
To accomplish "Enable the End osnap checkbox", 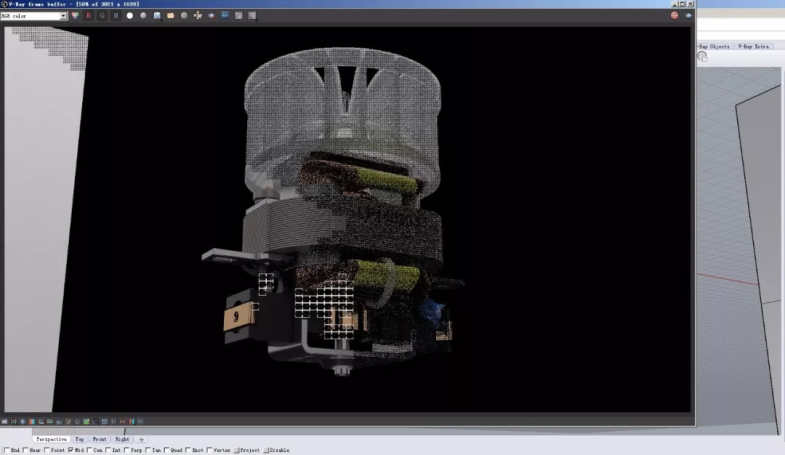I will 5,450.
